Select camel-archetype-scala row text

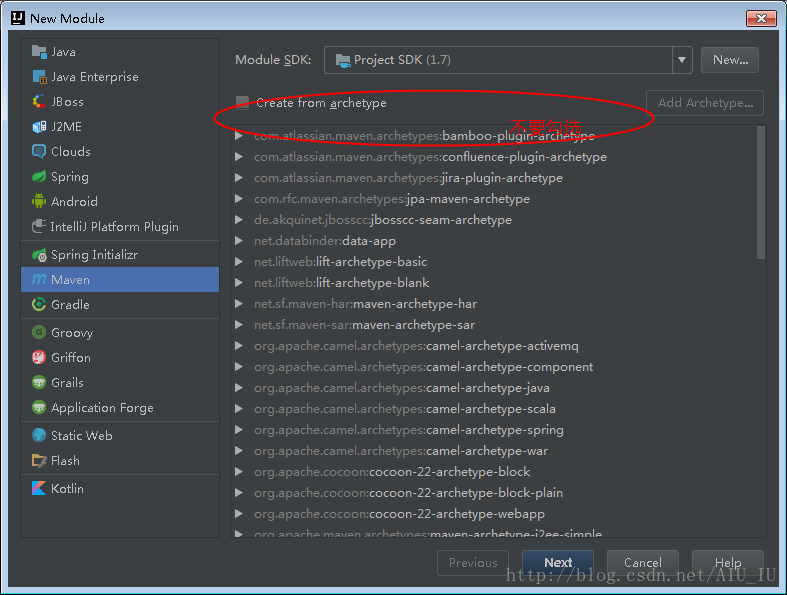click(405, 409)
